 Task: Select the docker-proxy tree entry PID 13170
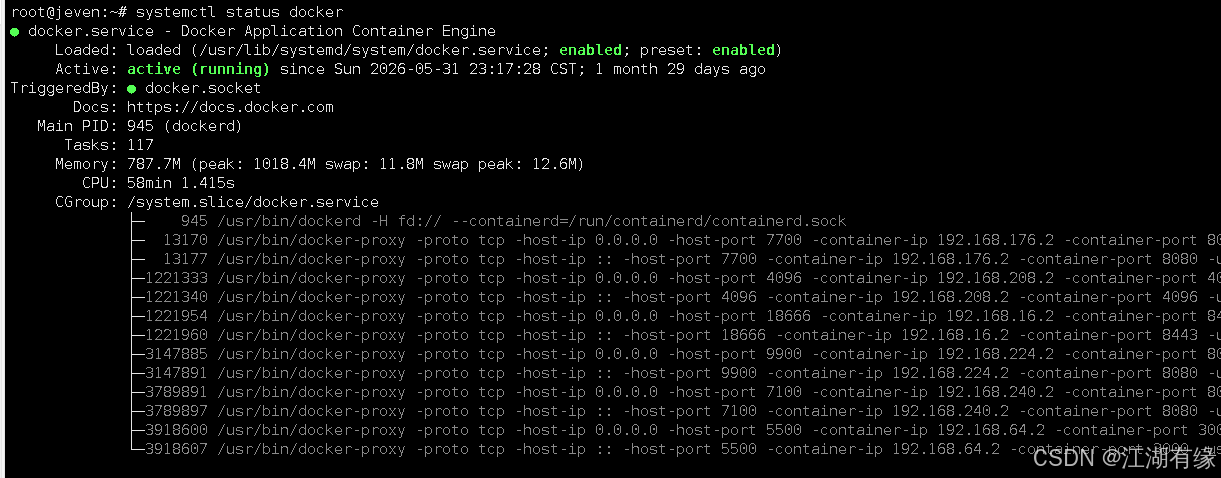coord(675,240)
